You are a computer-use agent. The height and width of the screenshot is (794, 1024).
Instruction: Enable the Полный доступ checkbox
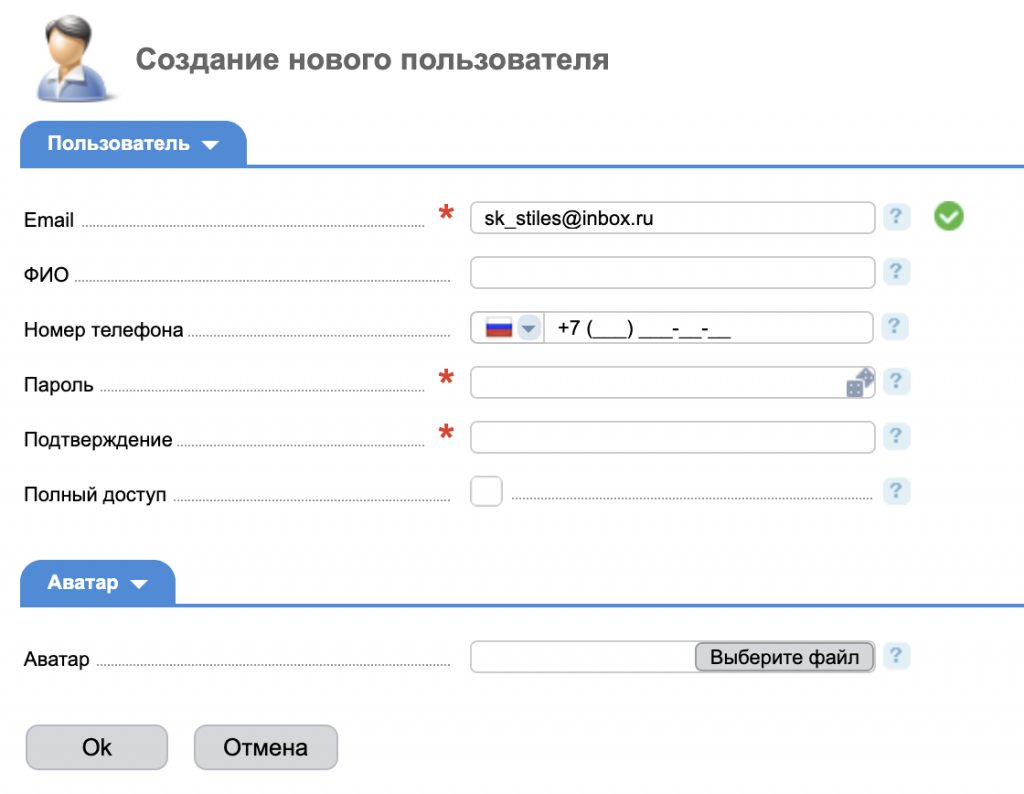pyautogui.click(x=486, y=491)
